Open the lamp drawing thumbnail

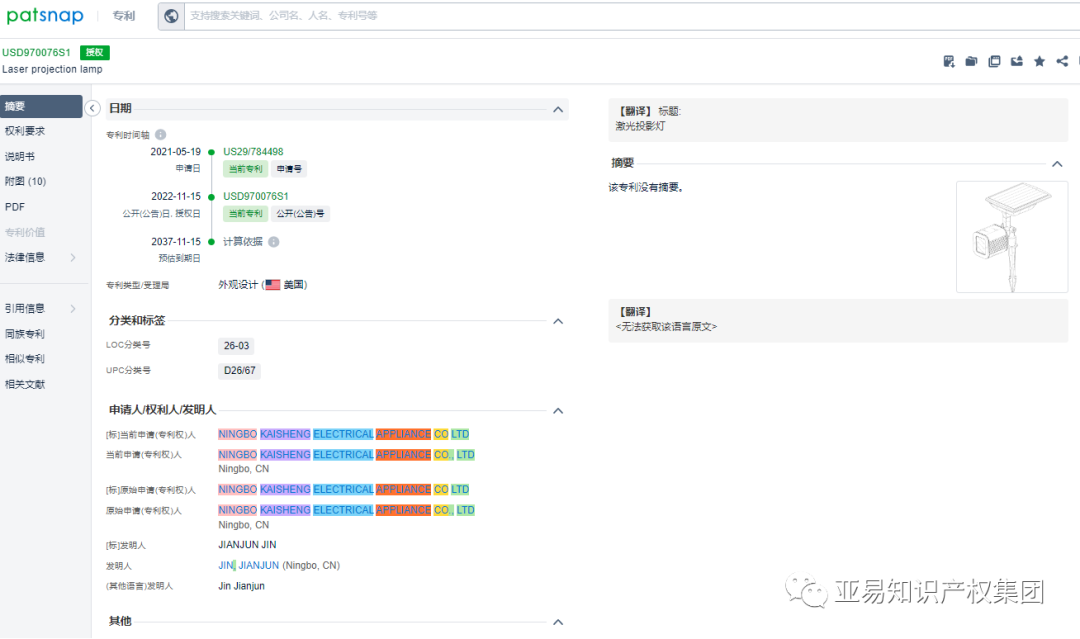[x=1012, y=237]
